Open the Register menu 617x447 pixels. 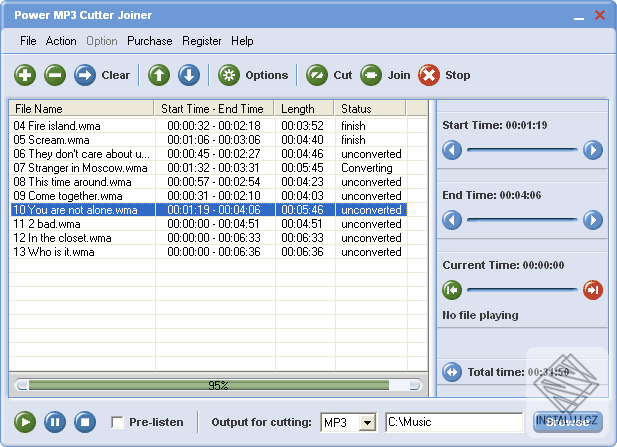[x=201, y=41]
